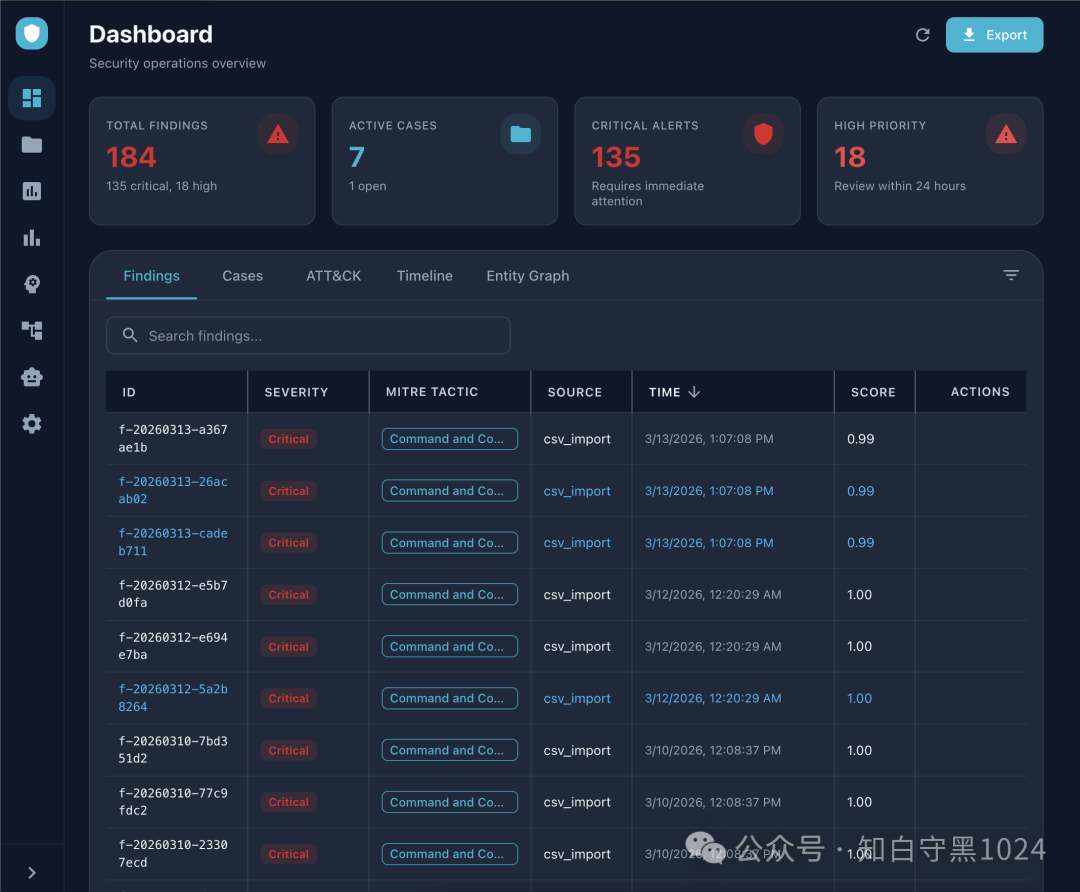Image resolution: width=1080 pixels, height=892 pixels.
Task: Open the Dashboard grid icon in sidebar
Action: (x=32, y=98)
